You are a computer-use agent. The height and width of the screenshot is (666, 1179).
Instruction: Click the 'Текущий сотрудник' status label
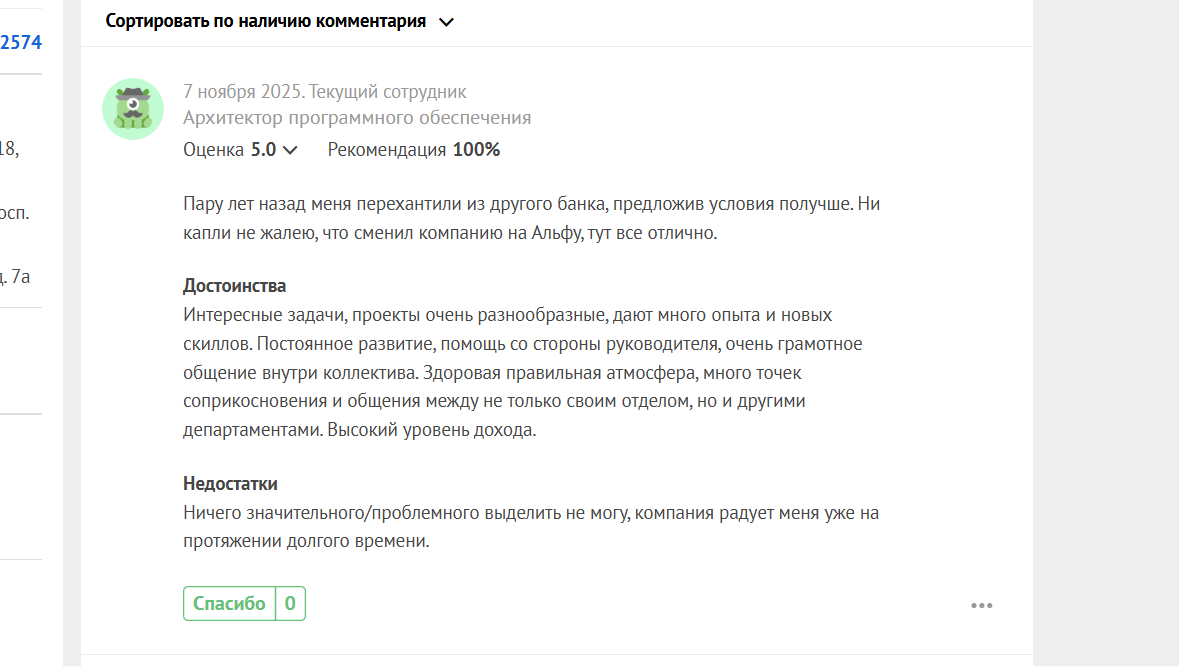click(x=388, y=92)
